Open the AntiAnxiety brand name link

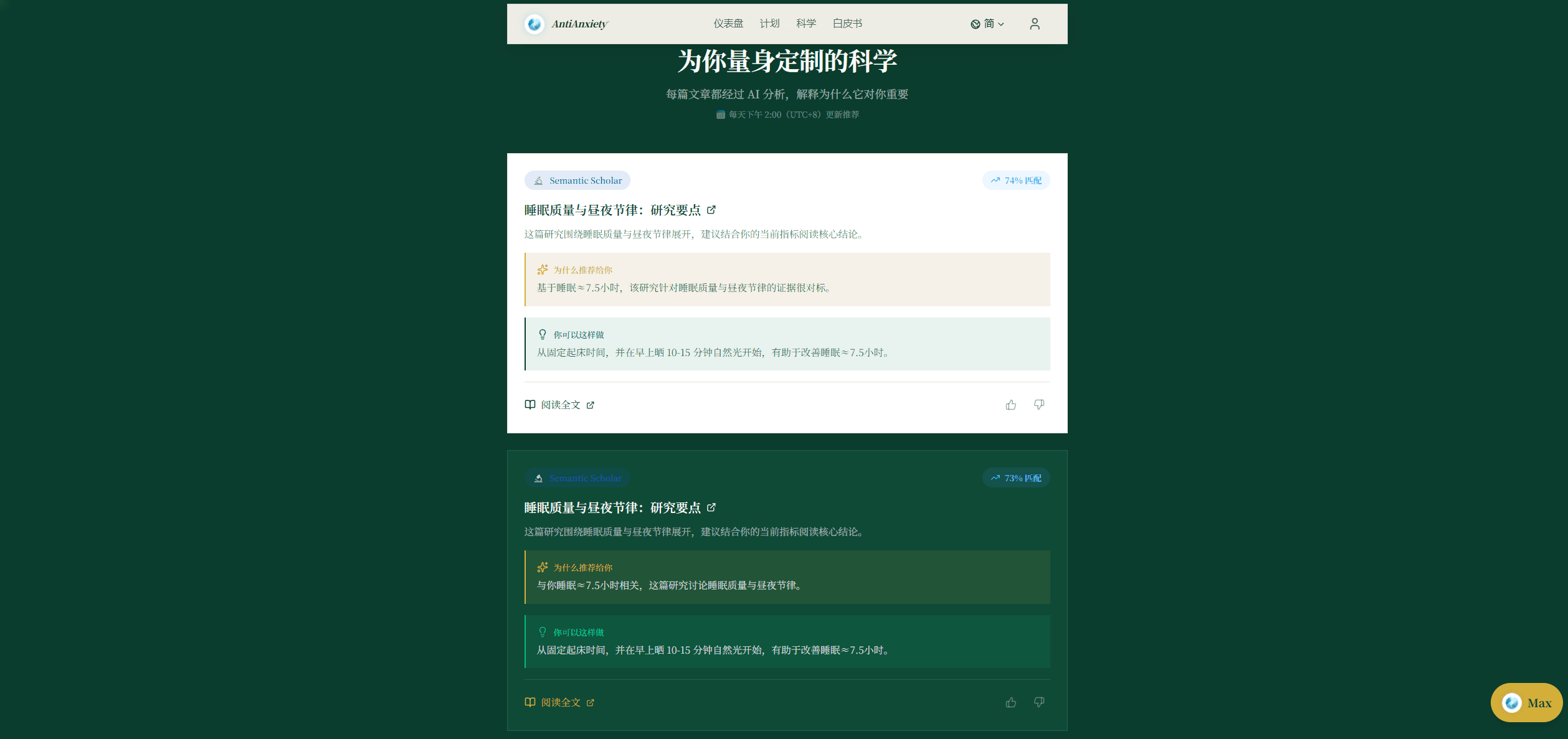point(579,24)
